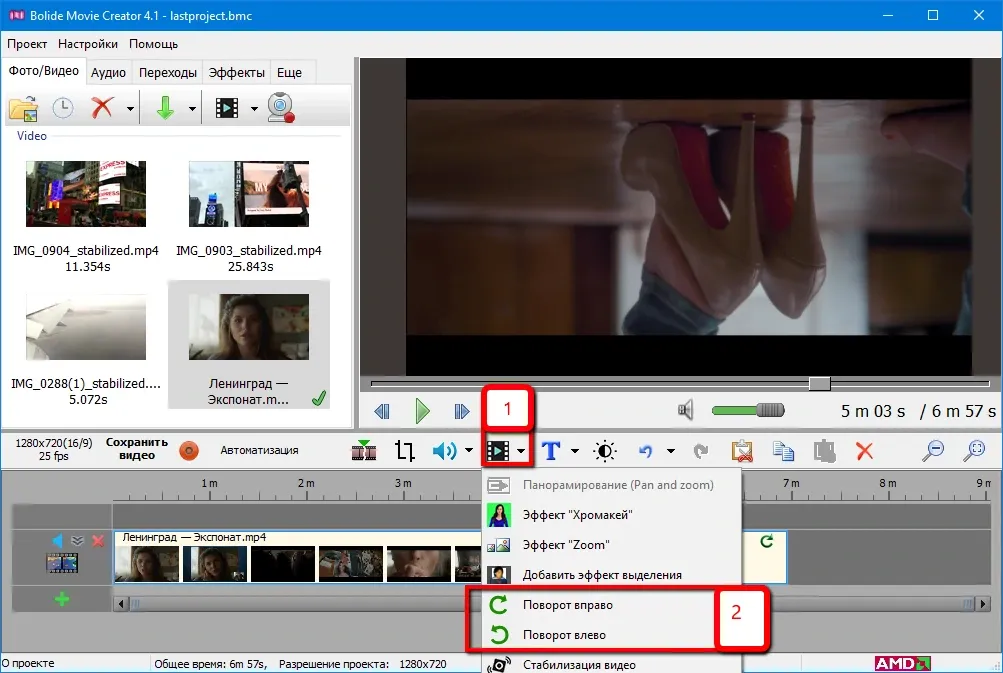1003x673 pixels.
Task: Delete track with small red X
Action: point(98,541)
